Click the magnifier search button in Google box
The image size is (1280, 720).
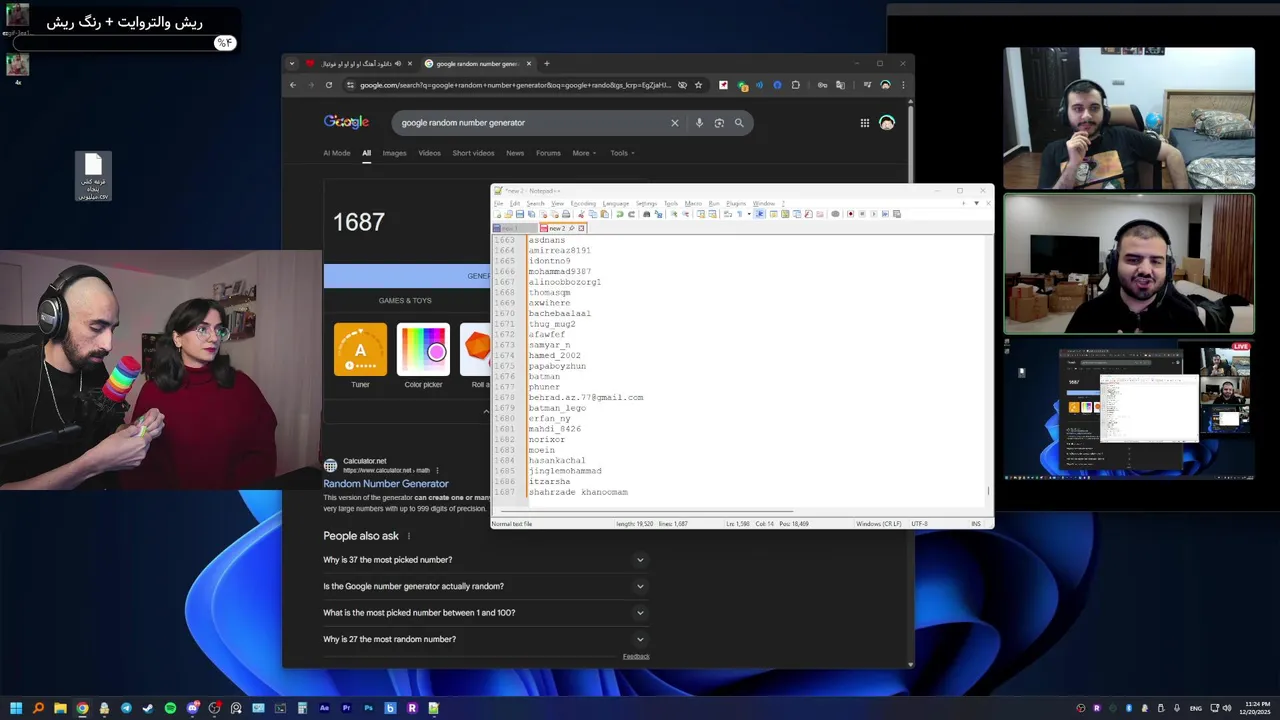coord(739,123)
